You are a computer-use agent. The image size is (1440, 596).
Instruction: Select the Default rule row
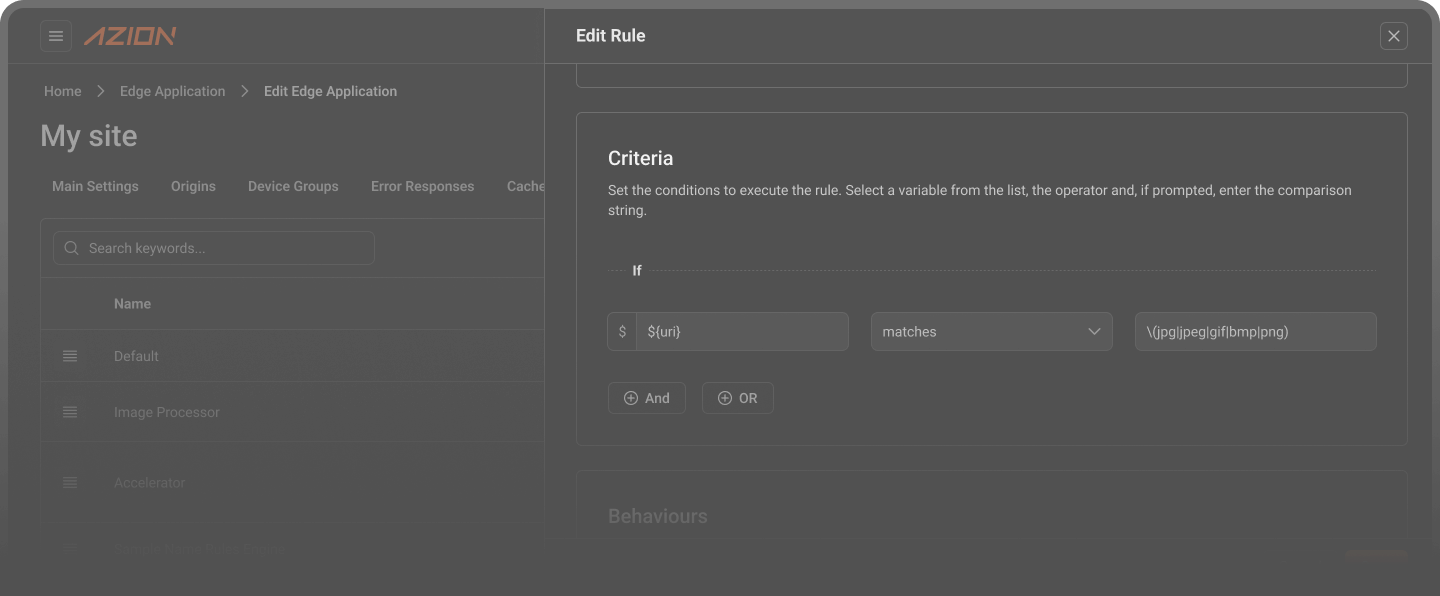(x=292, y=356)
